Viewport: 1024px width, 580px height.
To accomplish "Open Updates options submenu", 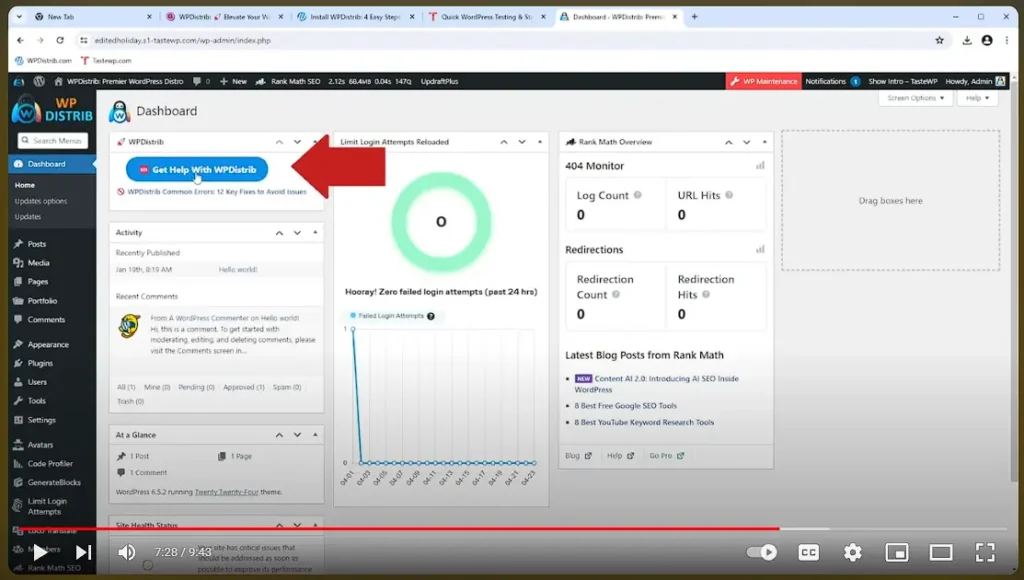I will tap(40, 201).
